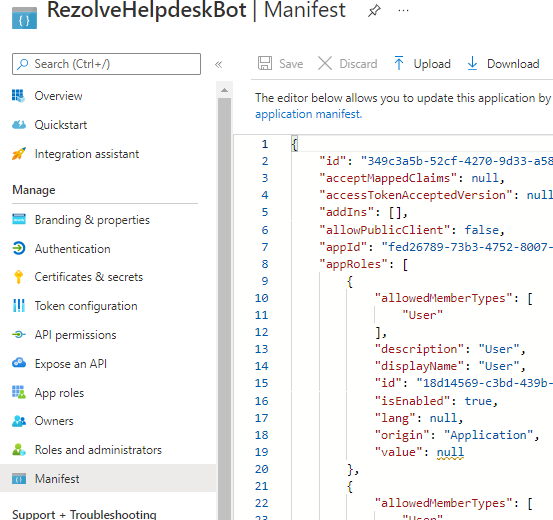Click the sidebar scrollbar up arrow
This screenshot has height=520, width=553.
[224, 90]
